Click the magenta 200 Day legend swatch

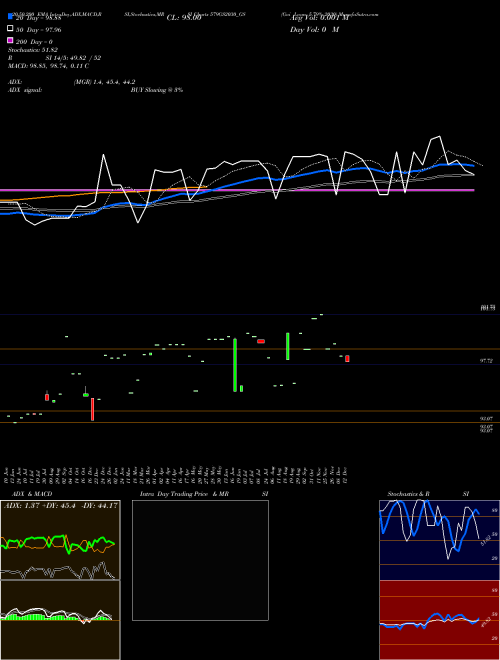(x=10, y=40)
